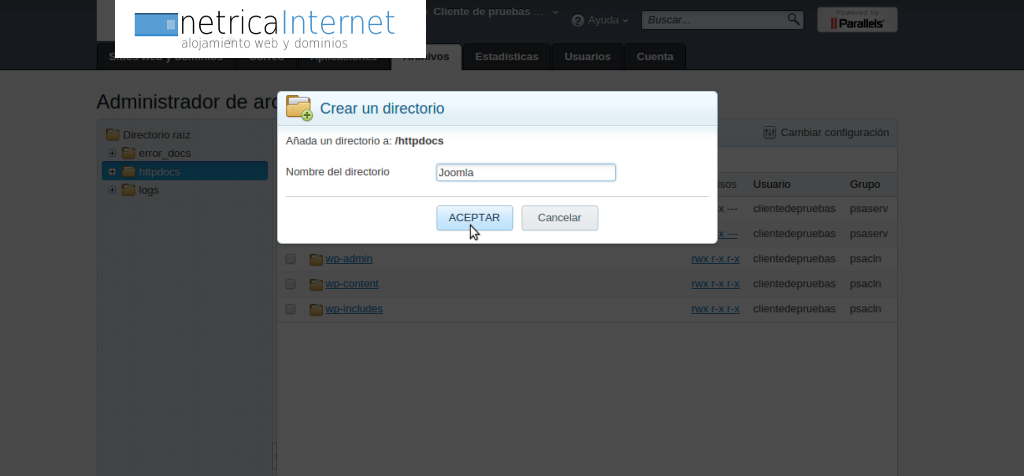Open the Ayuda help icon
This screenshot has width=1024, height=476.
578,21
